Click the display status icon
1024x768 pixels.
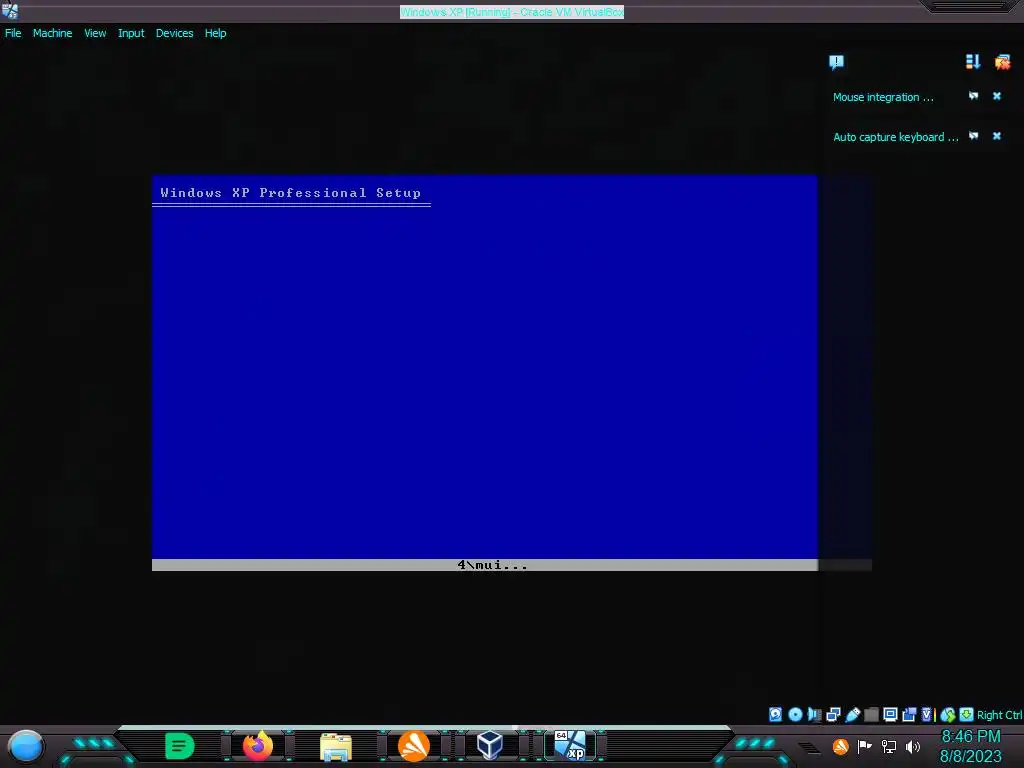point(890,714)
